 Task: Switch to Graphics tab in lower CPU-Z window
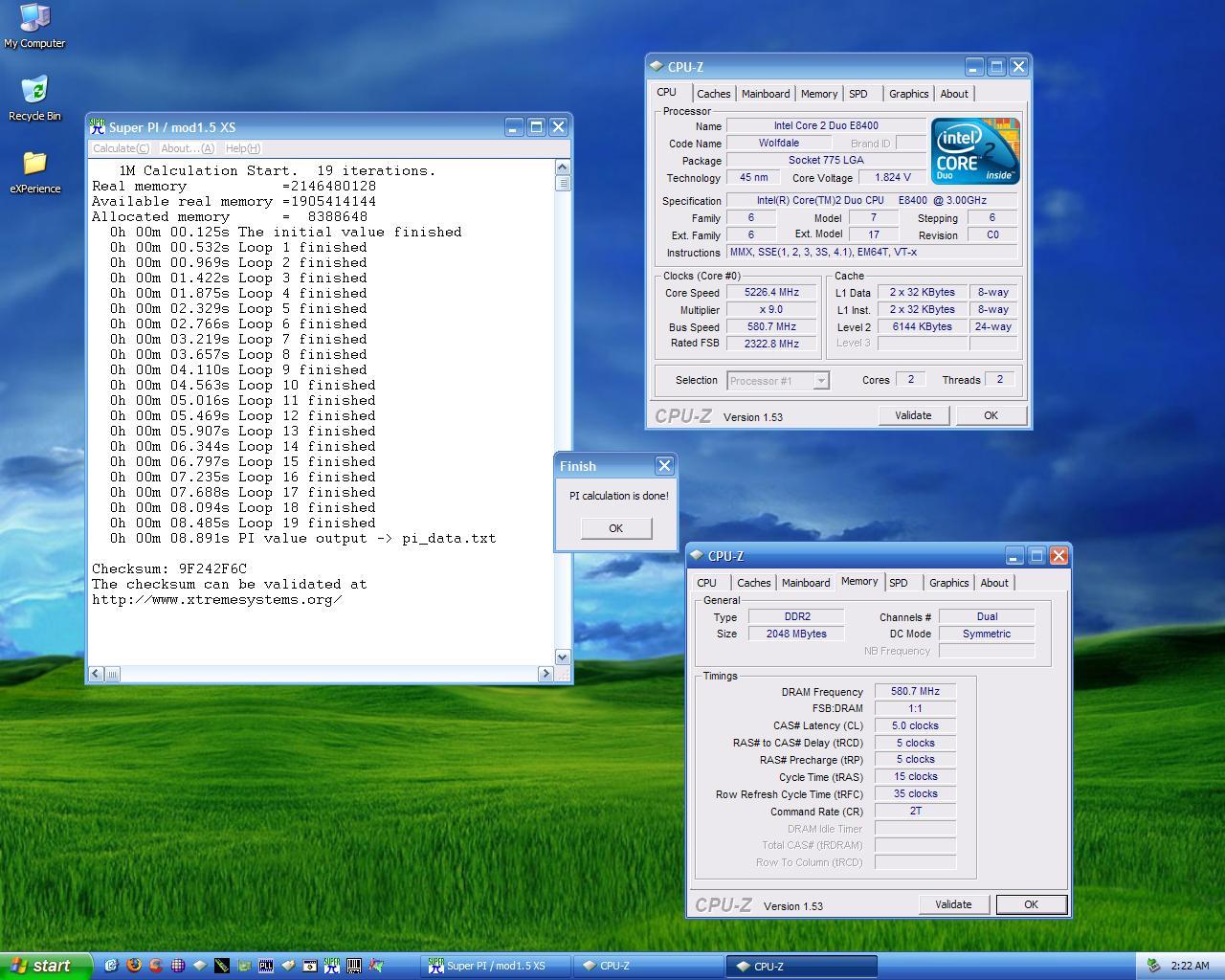pyautogui.click(x=948, y=583)
